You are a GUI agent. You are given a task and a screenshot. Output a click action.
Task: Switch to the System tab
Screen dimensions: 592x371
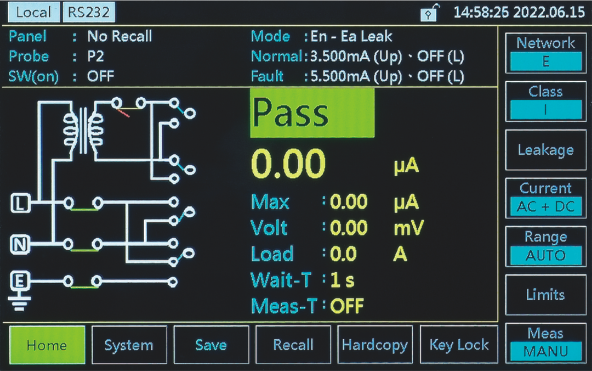(129, 345)
